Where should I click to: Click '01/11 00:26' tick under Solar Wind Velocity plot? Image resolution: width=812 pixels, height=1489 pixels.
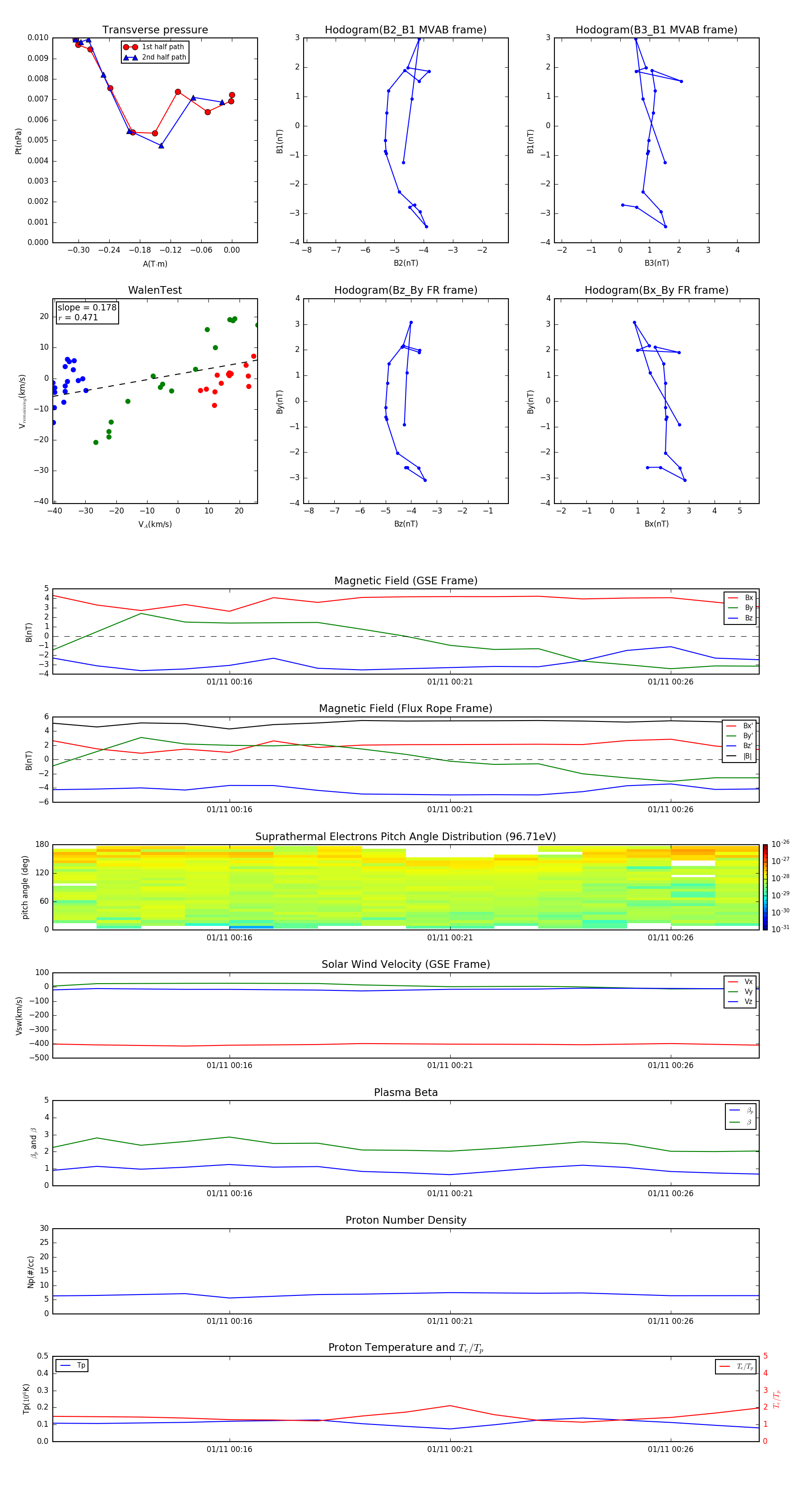[x=670, y=1065]
